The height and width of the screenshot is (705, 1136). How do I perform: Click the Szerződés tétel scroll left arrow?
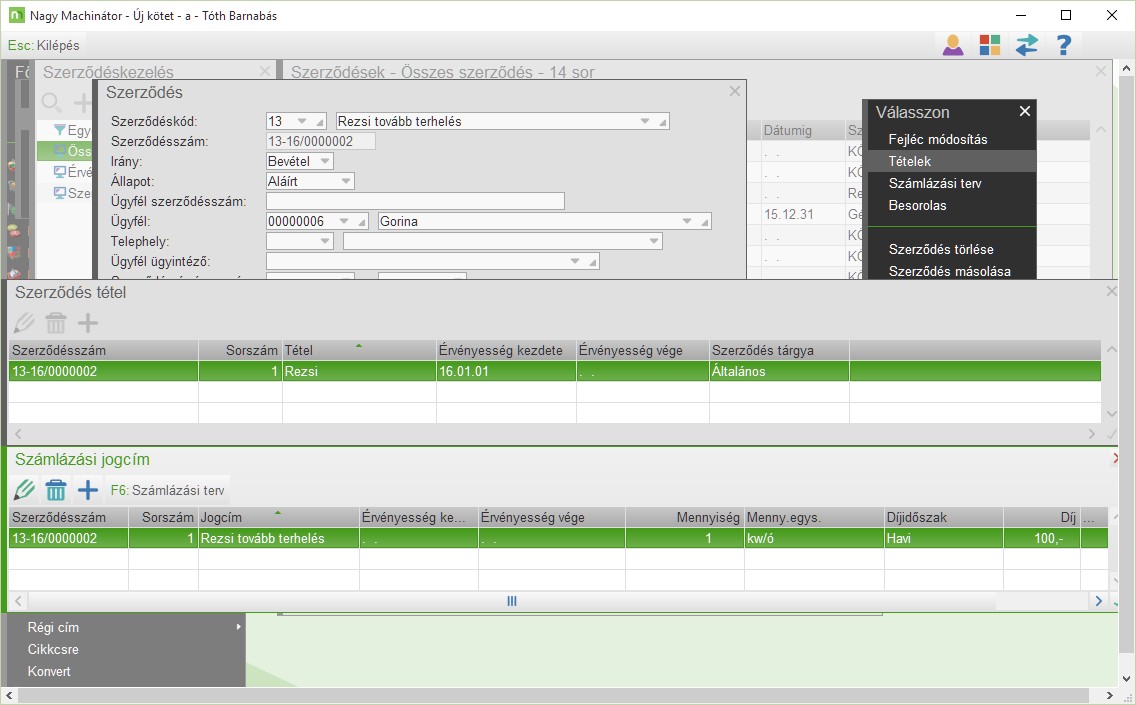point(18,433)
